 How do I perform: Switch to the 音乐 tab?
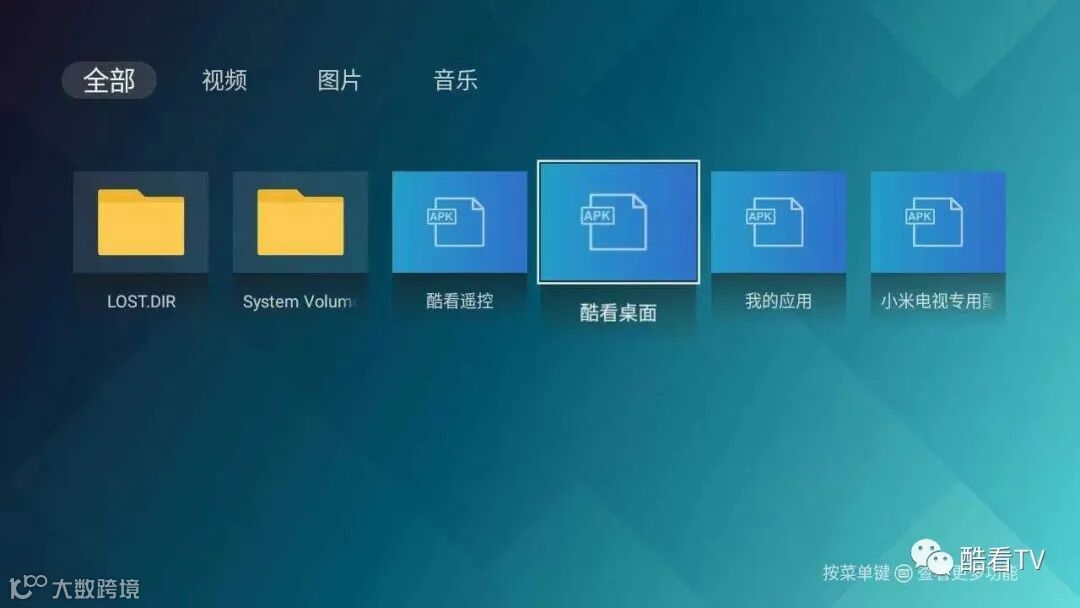pos(455,81)
